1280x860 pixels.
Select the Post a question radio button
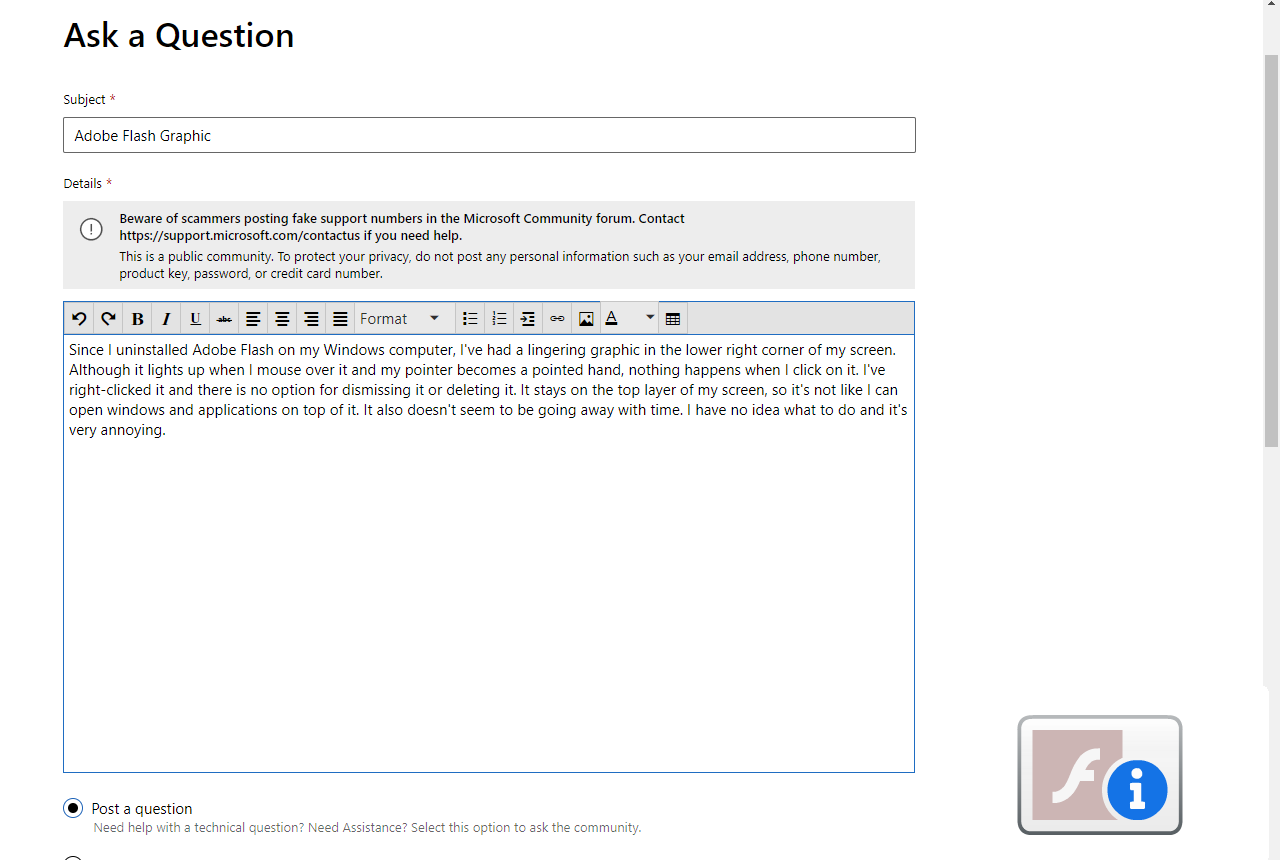[72, 808]
